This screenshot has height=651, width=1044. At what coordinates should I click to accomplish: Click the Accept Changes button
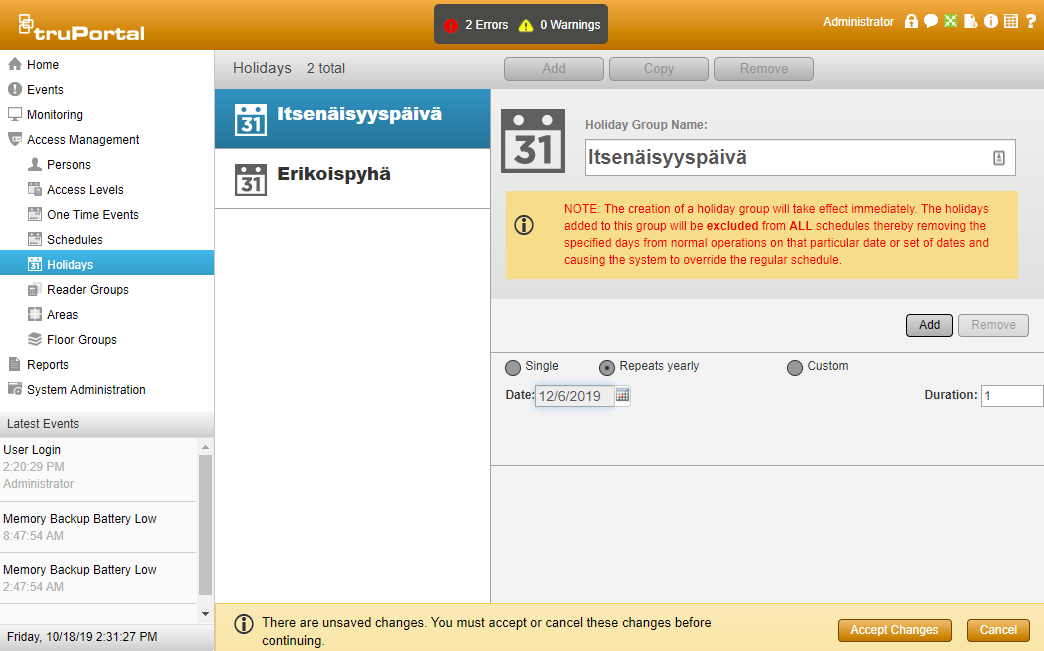[x=894, y=630]
